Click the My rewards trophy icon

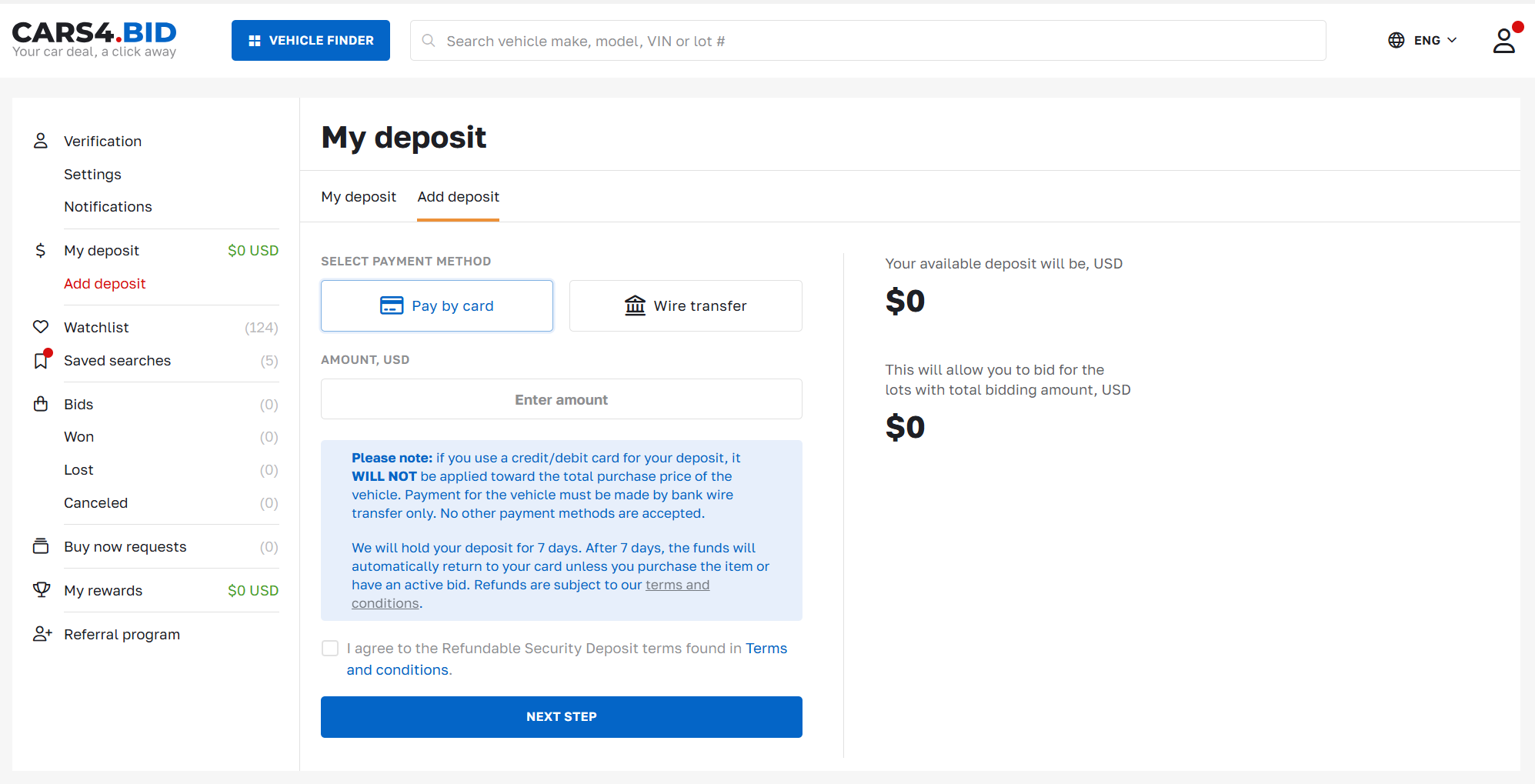click(41, 590)
